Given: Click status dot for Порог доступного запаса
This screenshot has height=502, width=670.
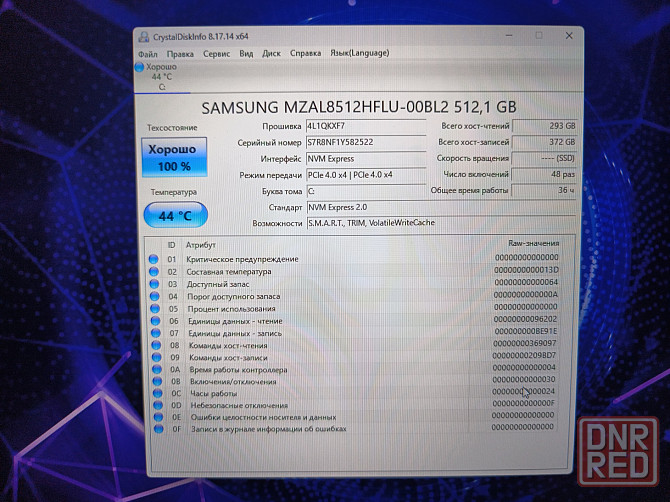Looking at the screenshot, I should click(155, 297).
